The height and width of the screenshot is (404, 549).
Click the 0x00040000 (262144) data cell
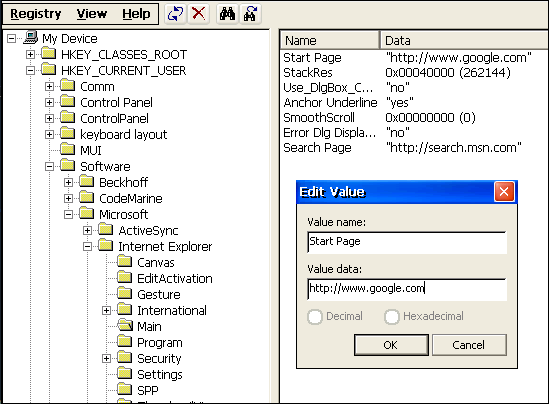click(448, 72)
